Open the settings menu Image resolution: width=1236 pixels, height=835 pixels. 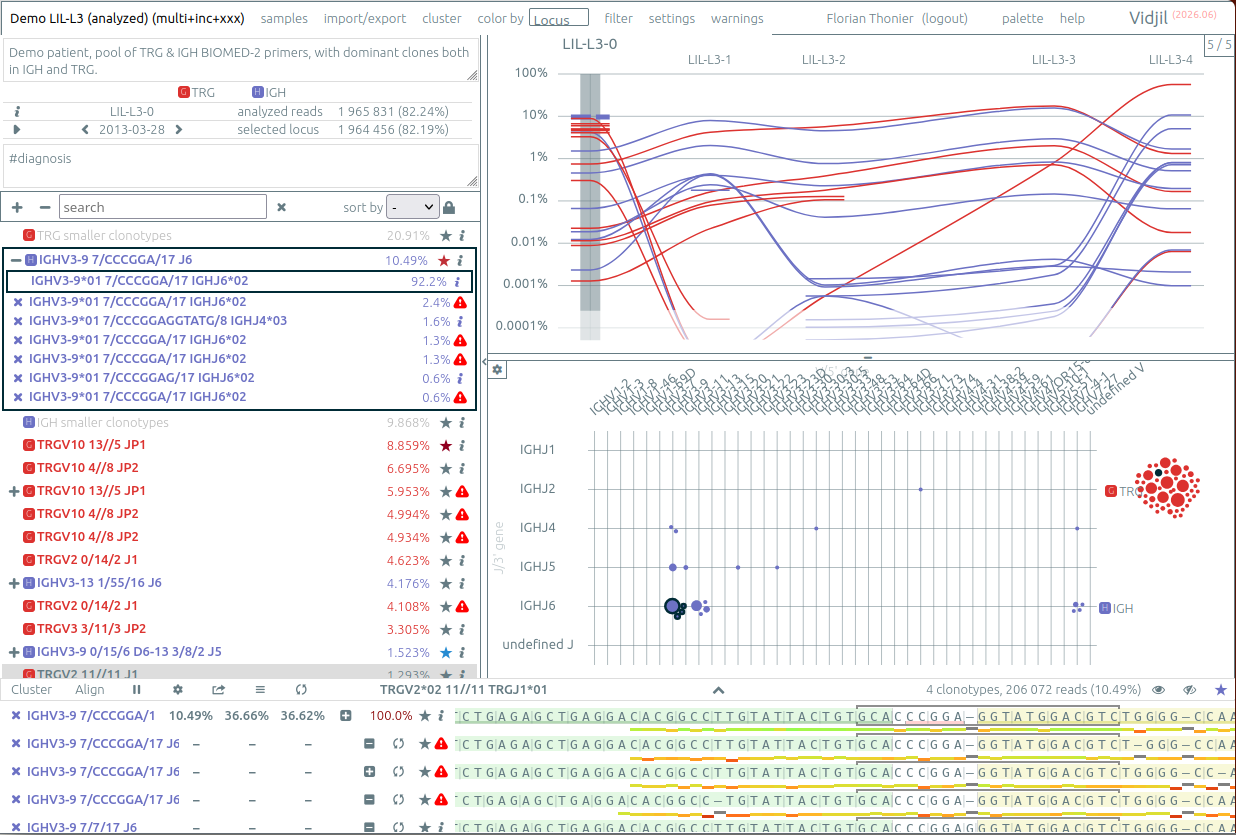coord(672,18)
